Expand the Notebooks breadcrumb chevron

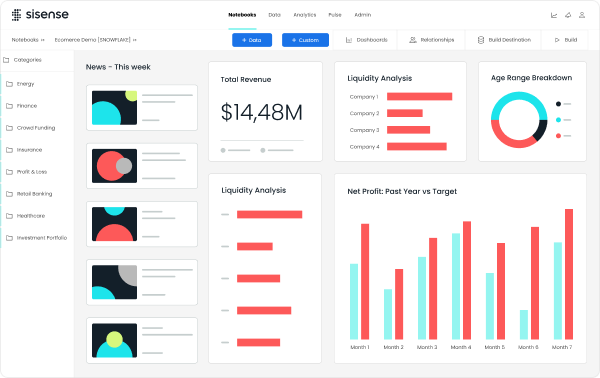click(42, 40)
